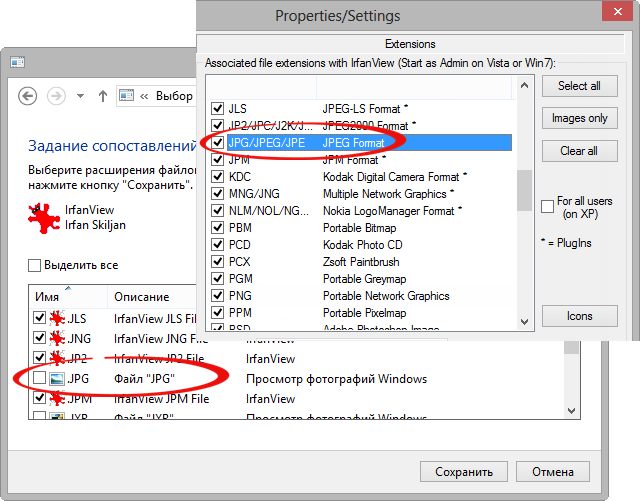Image resolution: width=640 pixels, height=501 pixels.
Task: Open the recent locations dropdown arrow
Action: click(x=80, y=96)
